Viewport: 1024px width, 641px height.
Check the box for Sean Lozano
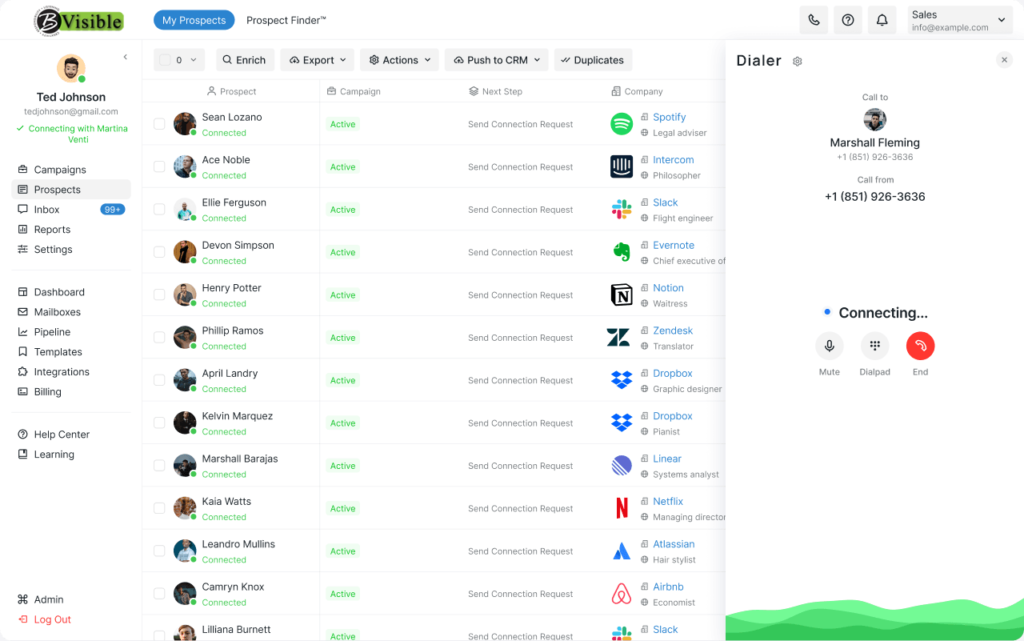coord(159,123)
